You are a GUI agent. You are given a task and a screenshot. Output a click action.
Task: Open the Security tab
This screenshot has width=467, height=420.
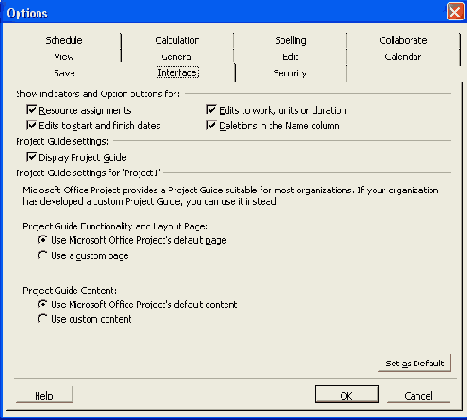point(290,73)
